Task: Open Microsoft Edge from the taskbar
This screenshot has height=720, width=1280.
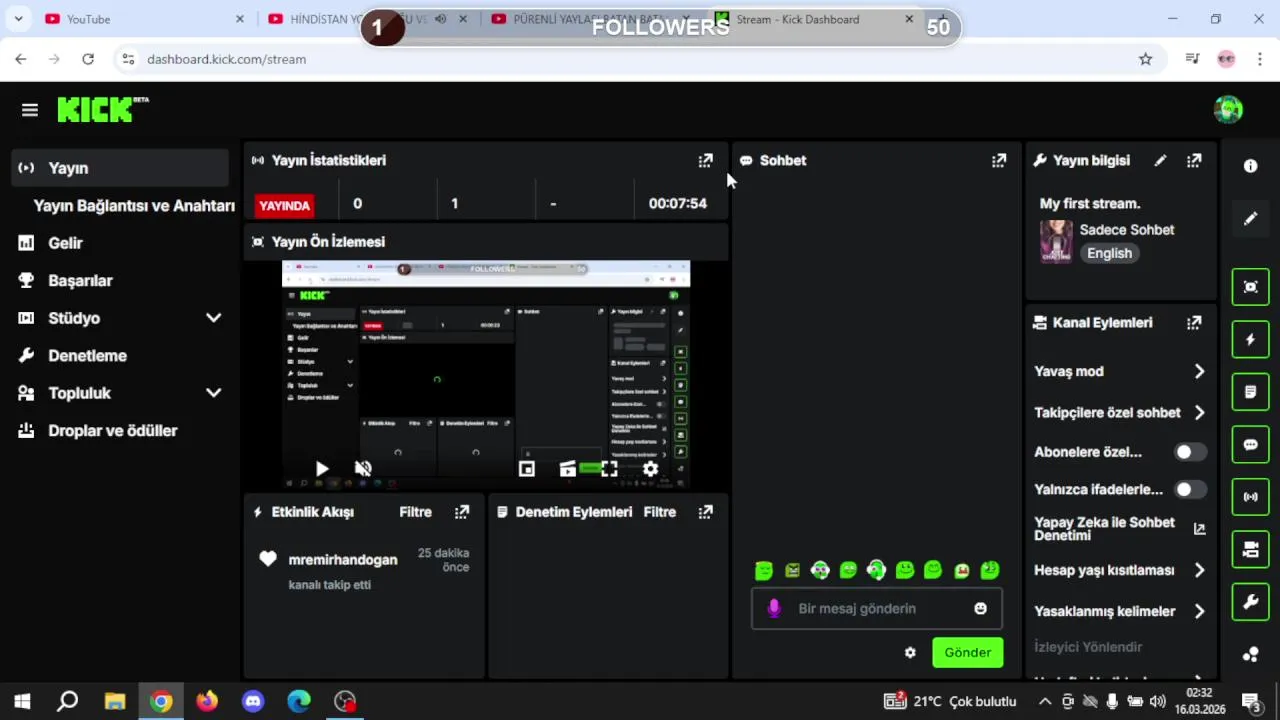Action: (299, 701)
